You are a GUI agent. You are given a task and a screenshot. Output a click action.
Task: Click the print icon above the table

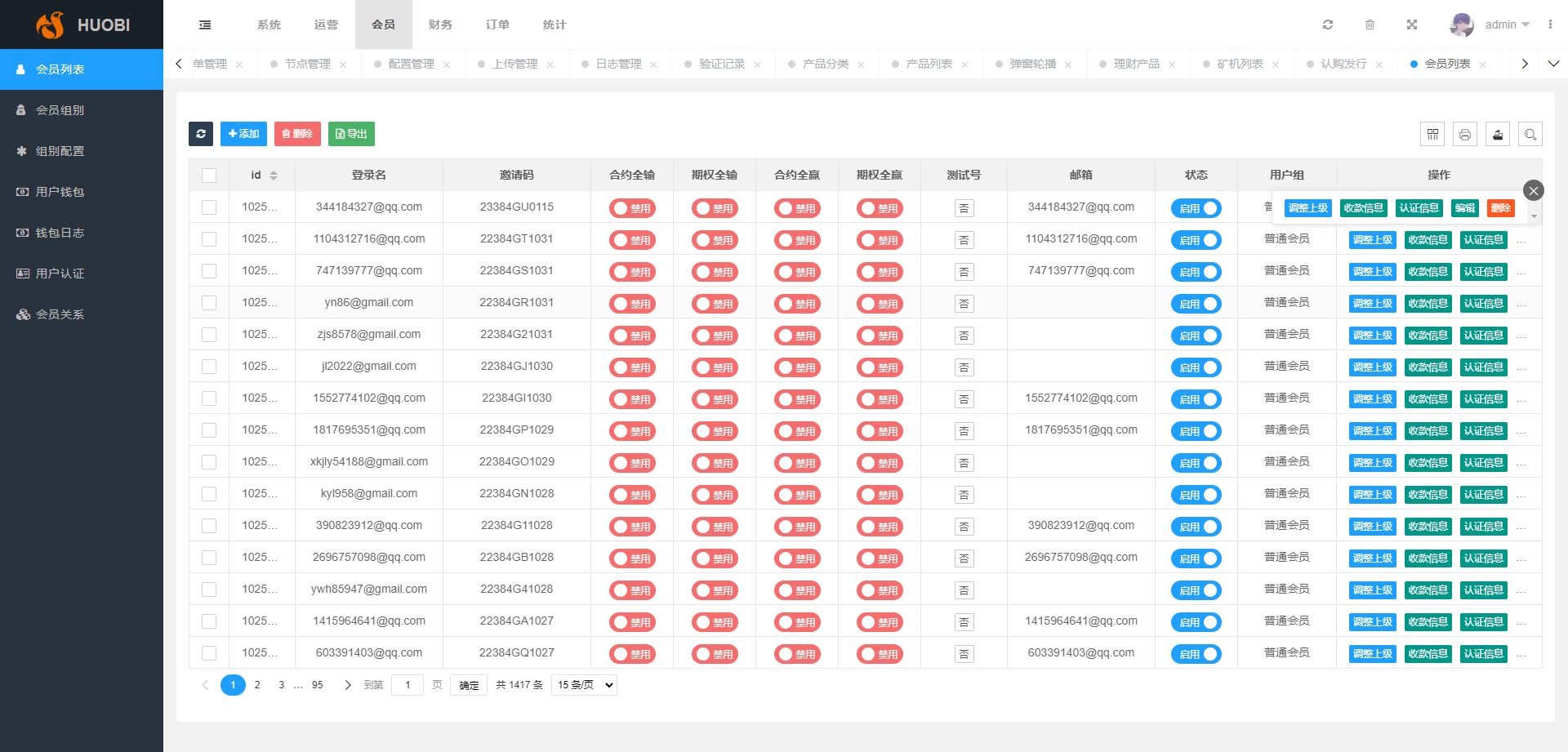click(x=1465, y=134)
